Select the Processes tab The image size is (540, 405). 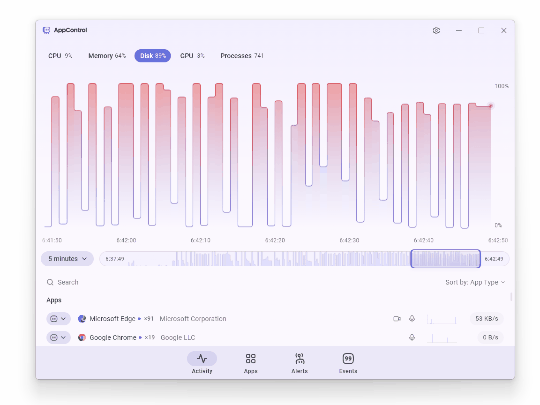(242, 55)
